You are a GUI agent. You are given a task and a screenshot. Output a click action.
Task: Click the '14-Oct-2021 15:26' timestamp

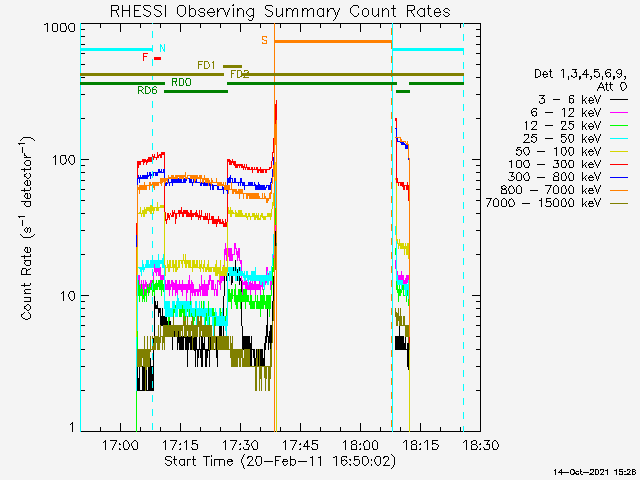595,472
